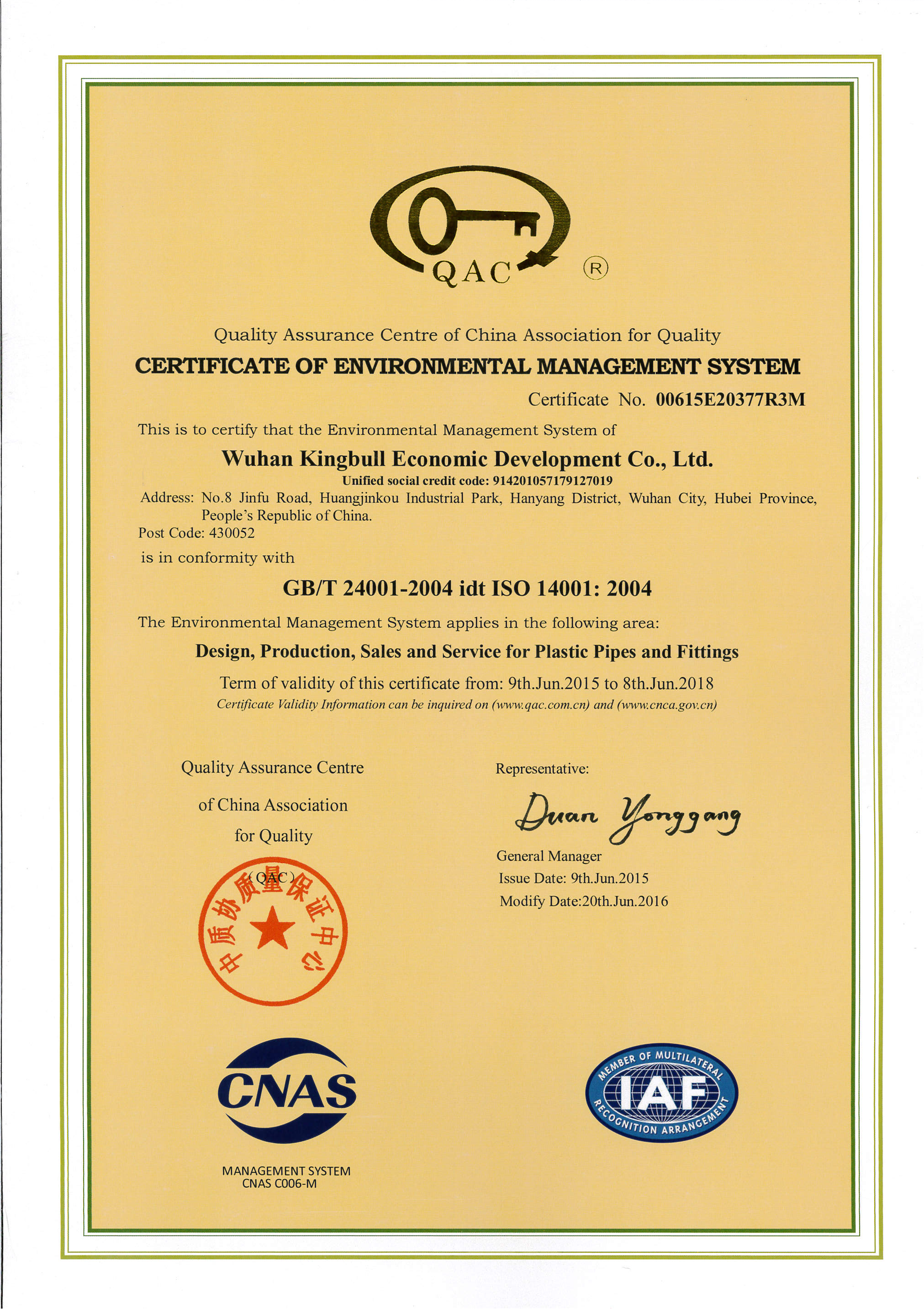
Task: Click the scope line 'Design, Production, Sales and Service'
Action: [467, 652]
